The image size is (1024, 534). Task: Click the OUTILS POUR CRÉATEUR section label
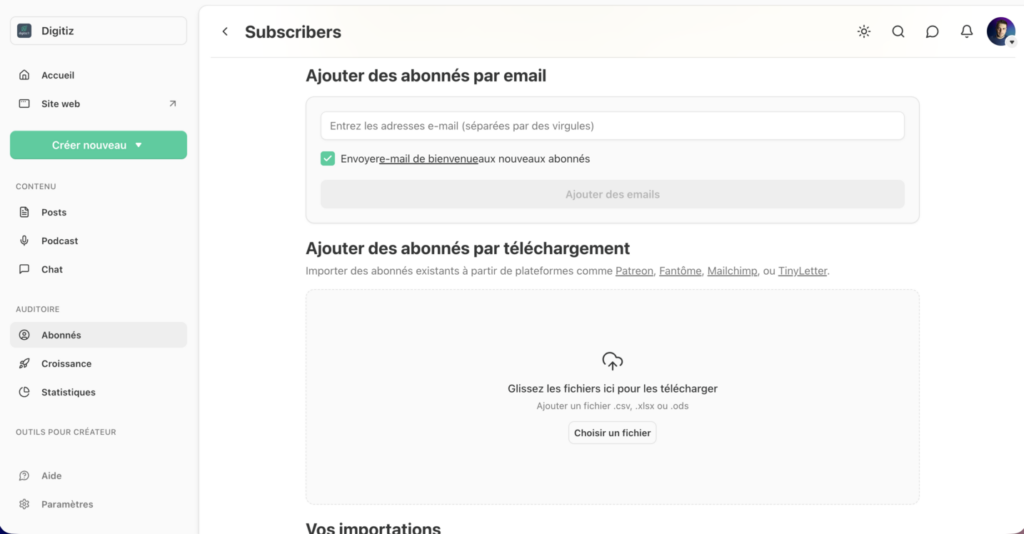coord(66,432)
